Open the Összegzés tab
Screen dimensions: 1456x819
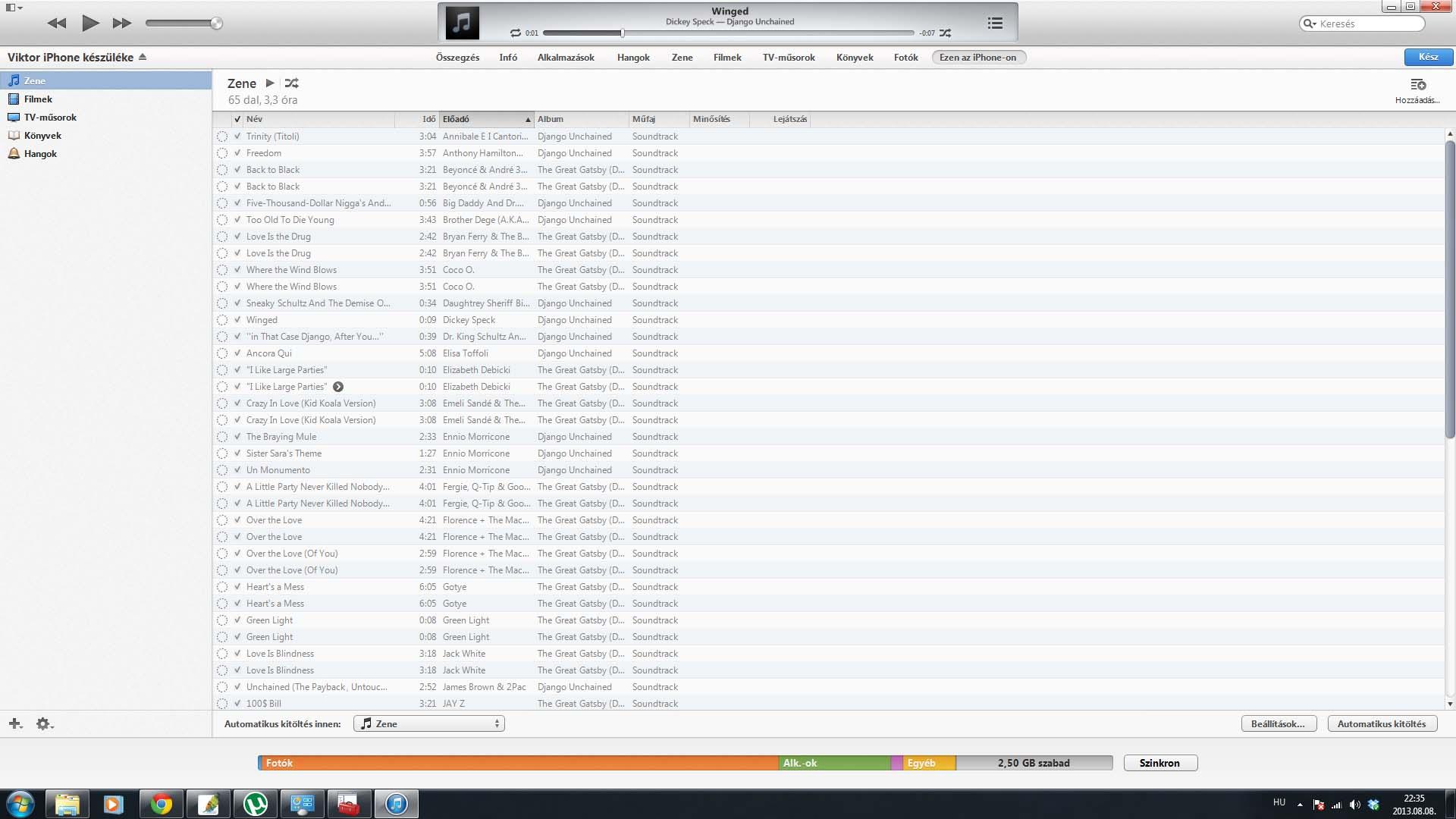click(457, 58)
